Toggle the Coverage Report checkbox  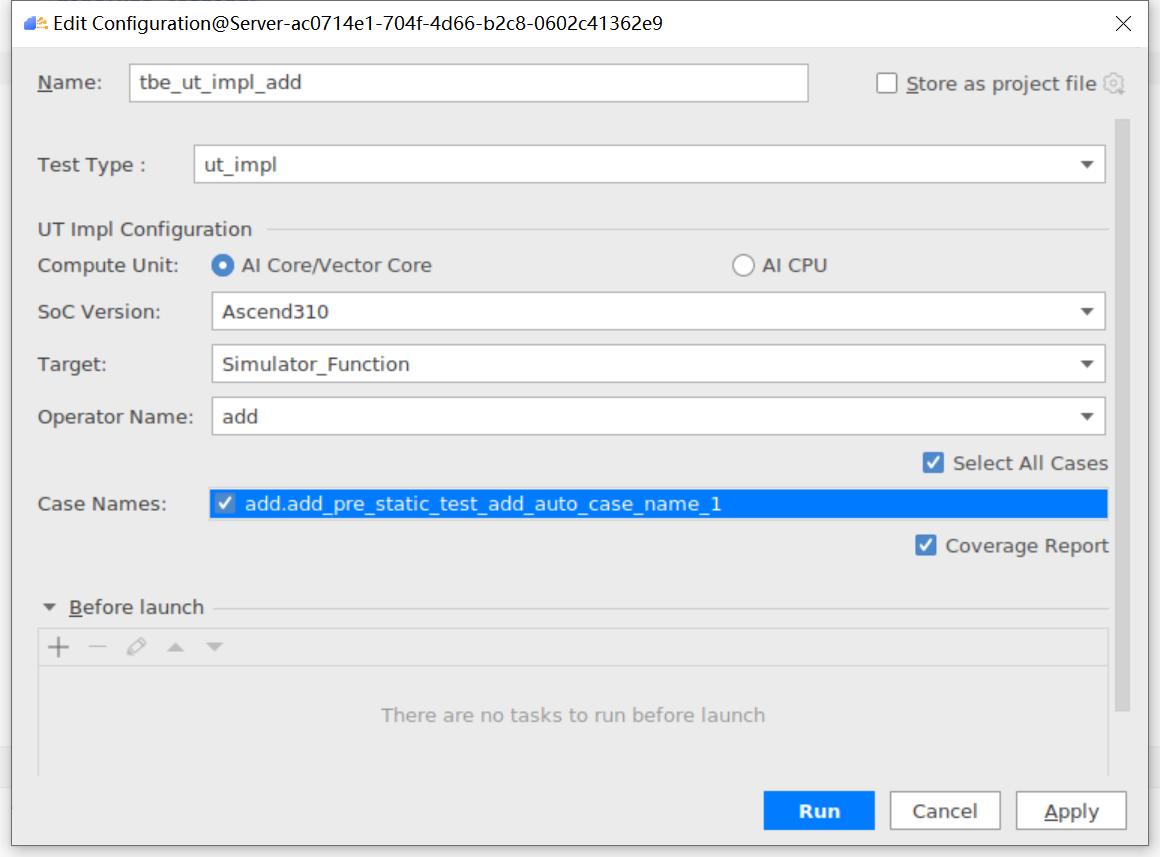click(x=925, y=545)
